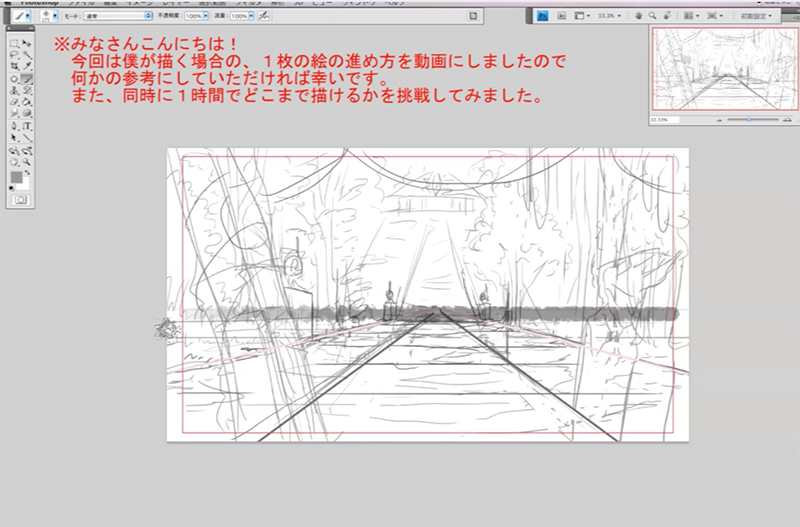This screenshot has height=527, width=800.
Task: Select the History Brush tool
Action: [27, 90]
